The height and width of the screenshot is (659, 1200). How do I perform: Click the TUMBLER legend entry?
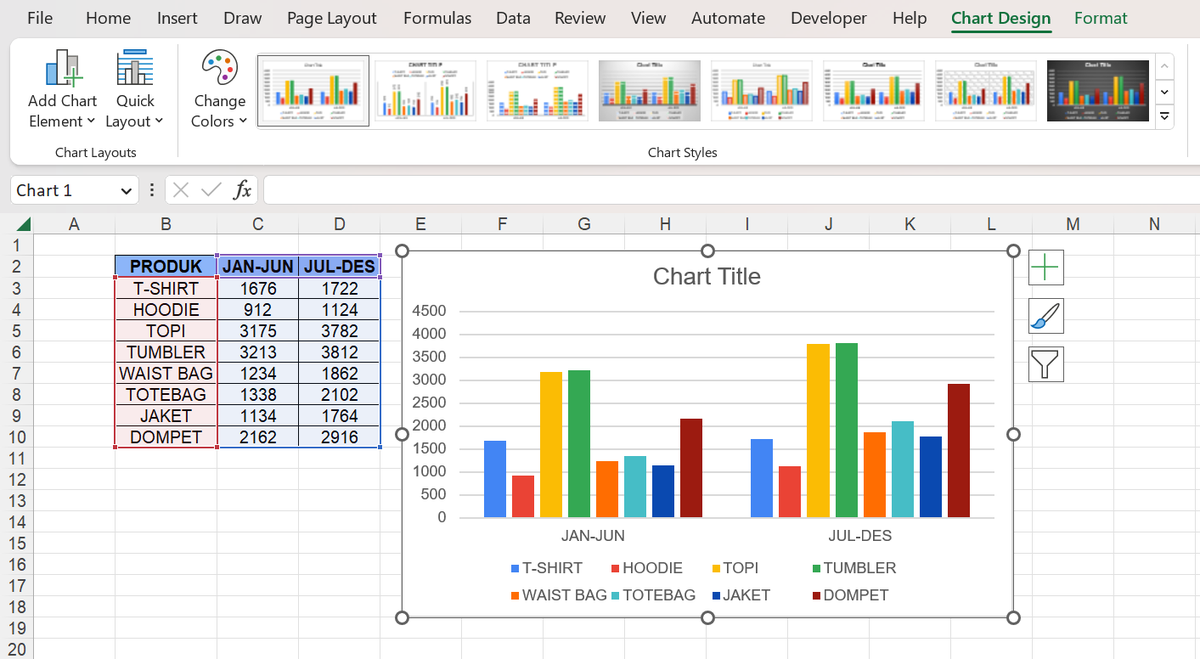(855, 568)
